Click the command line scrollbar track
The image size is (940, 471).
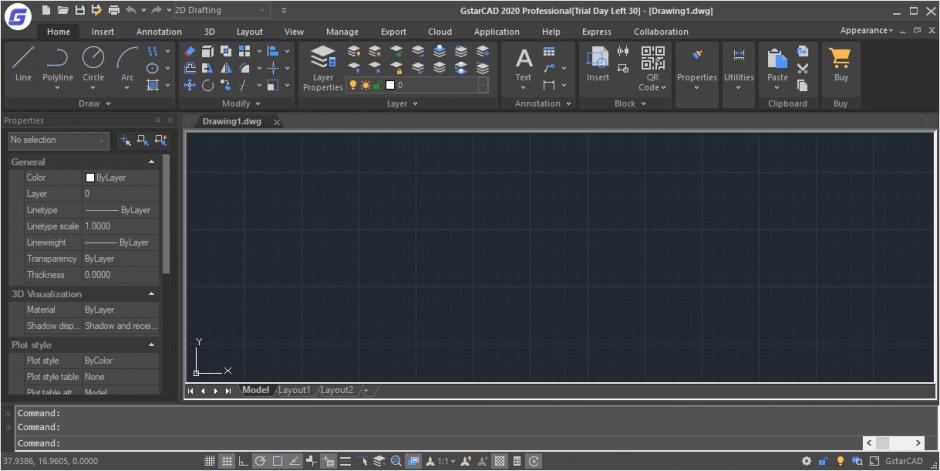click(894, 443)
